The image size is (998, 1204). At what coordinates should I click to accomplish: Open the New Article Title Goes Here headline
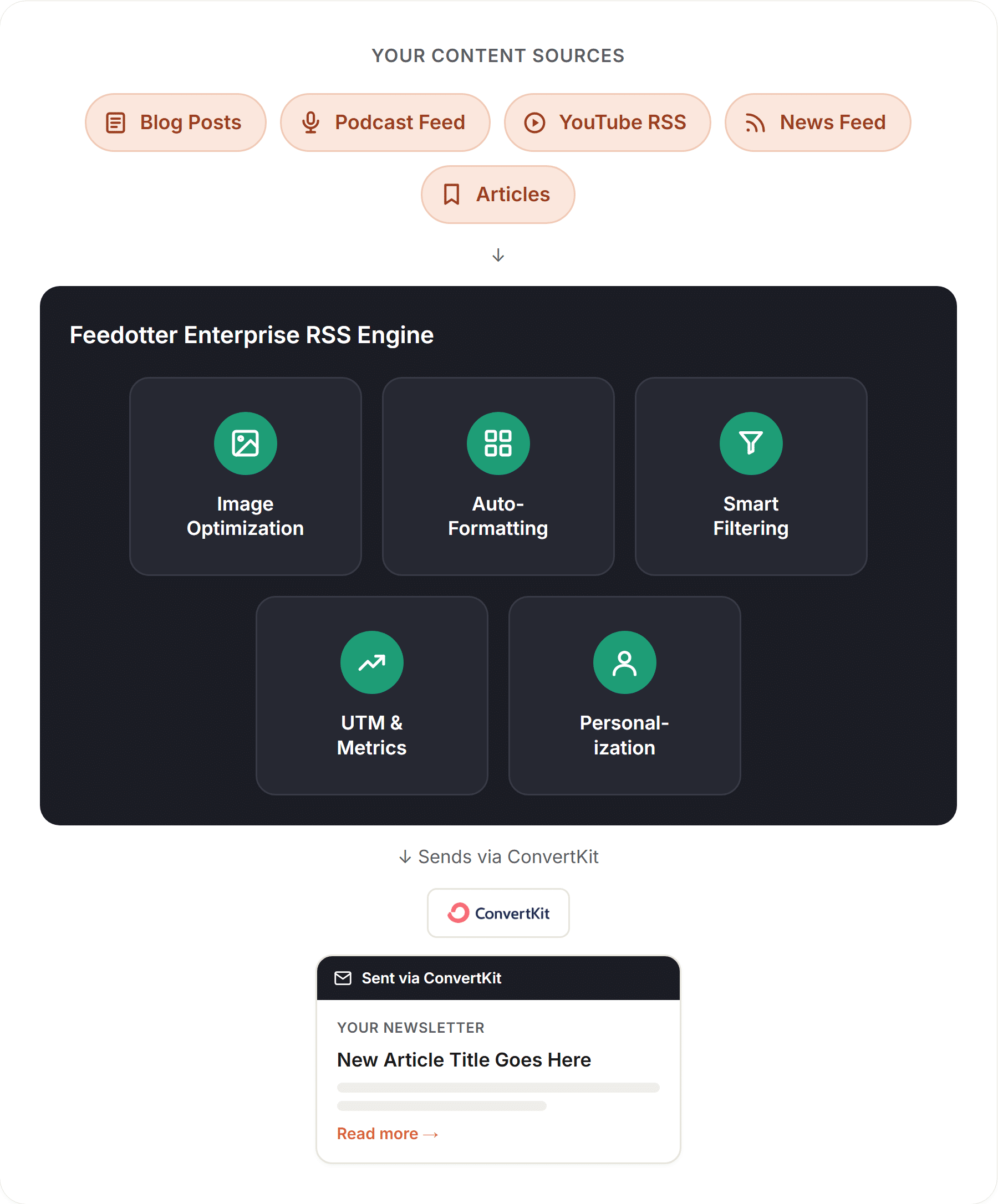[x=464, y=1060]
